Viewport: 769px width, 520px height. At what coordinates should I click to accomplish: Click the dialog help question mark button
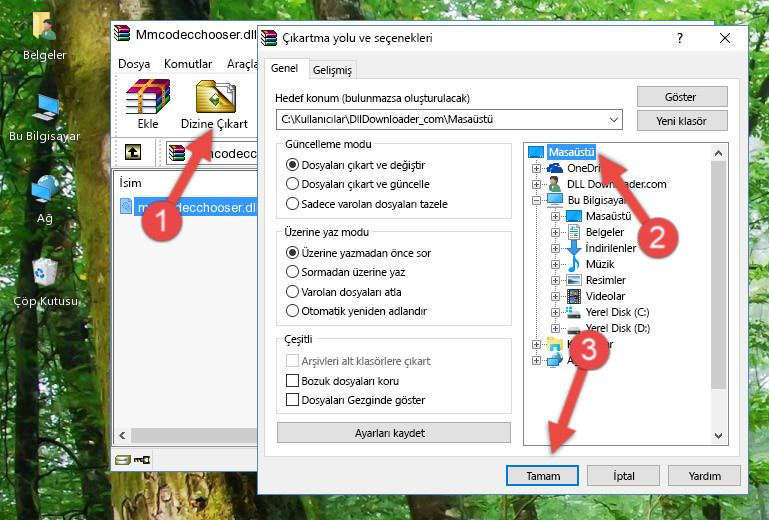[x=680, y=38]
